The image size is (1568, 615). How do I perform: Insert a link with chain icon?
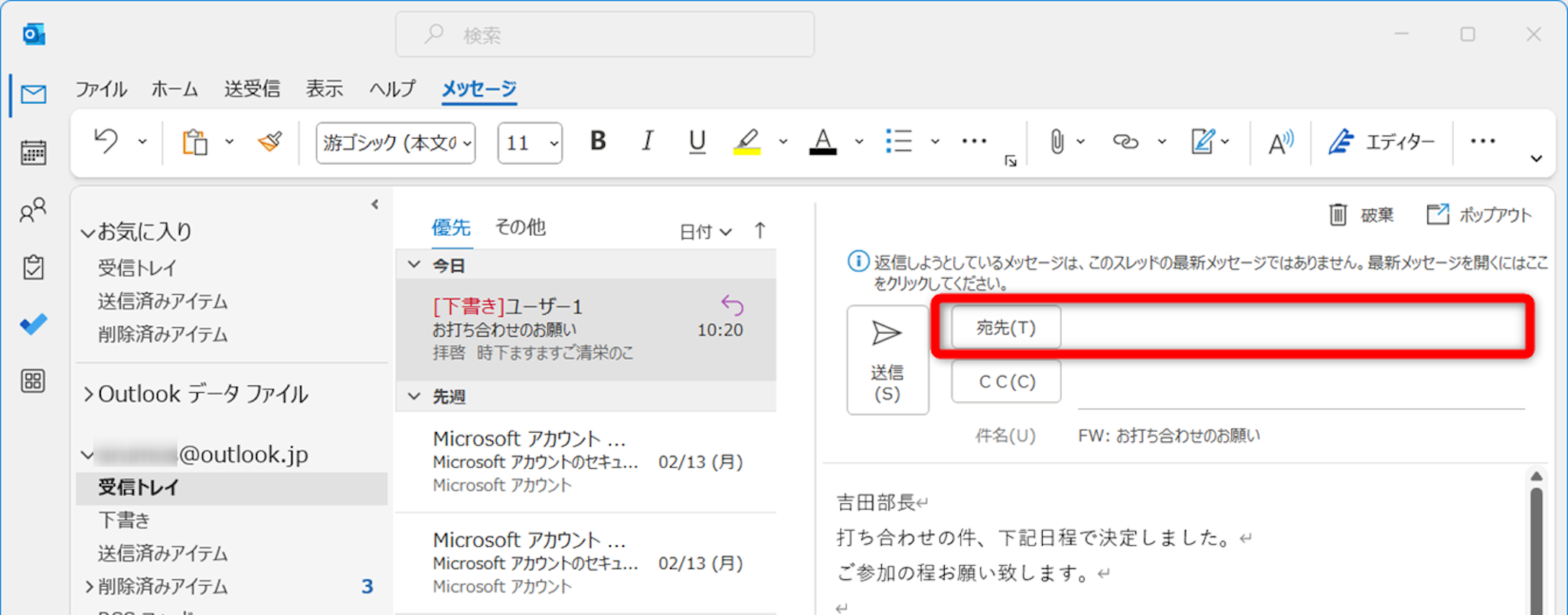tap(1125, 142)
